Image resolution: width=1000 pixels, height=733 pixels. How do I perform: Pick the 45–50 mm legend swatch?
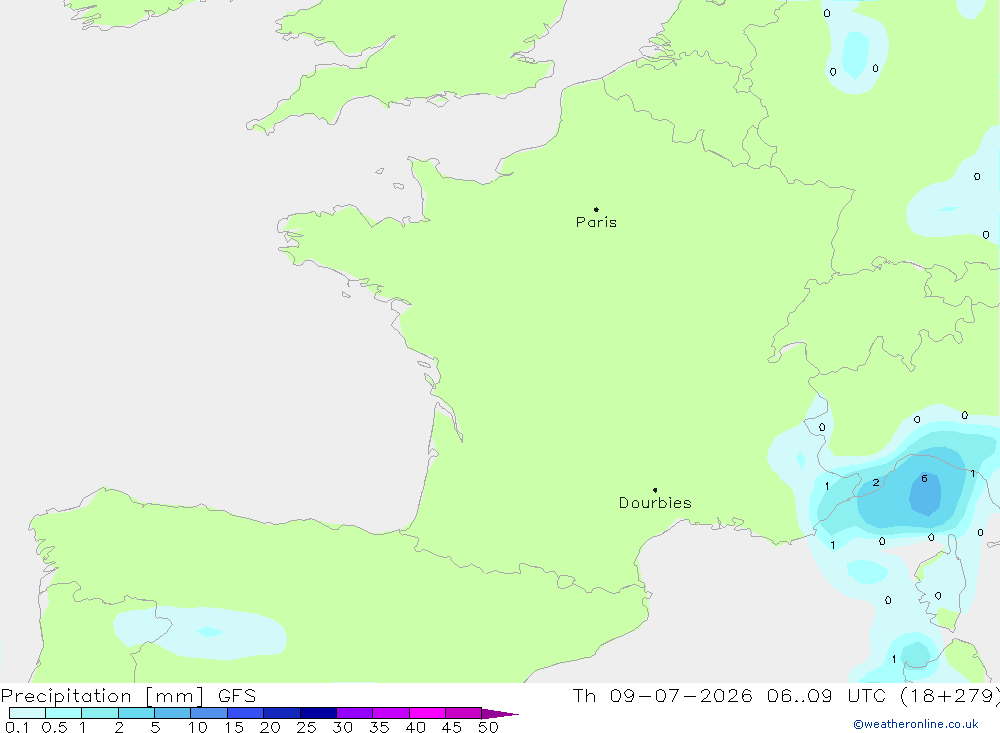pos(463,713)
